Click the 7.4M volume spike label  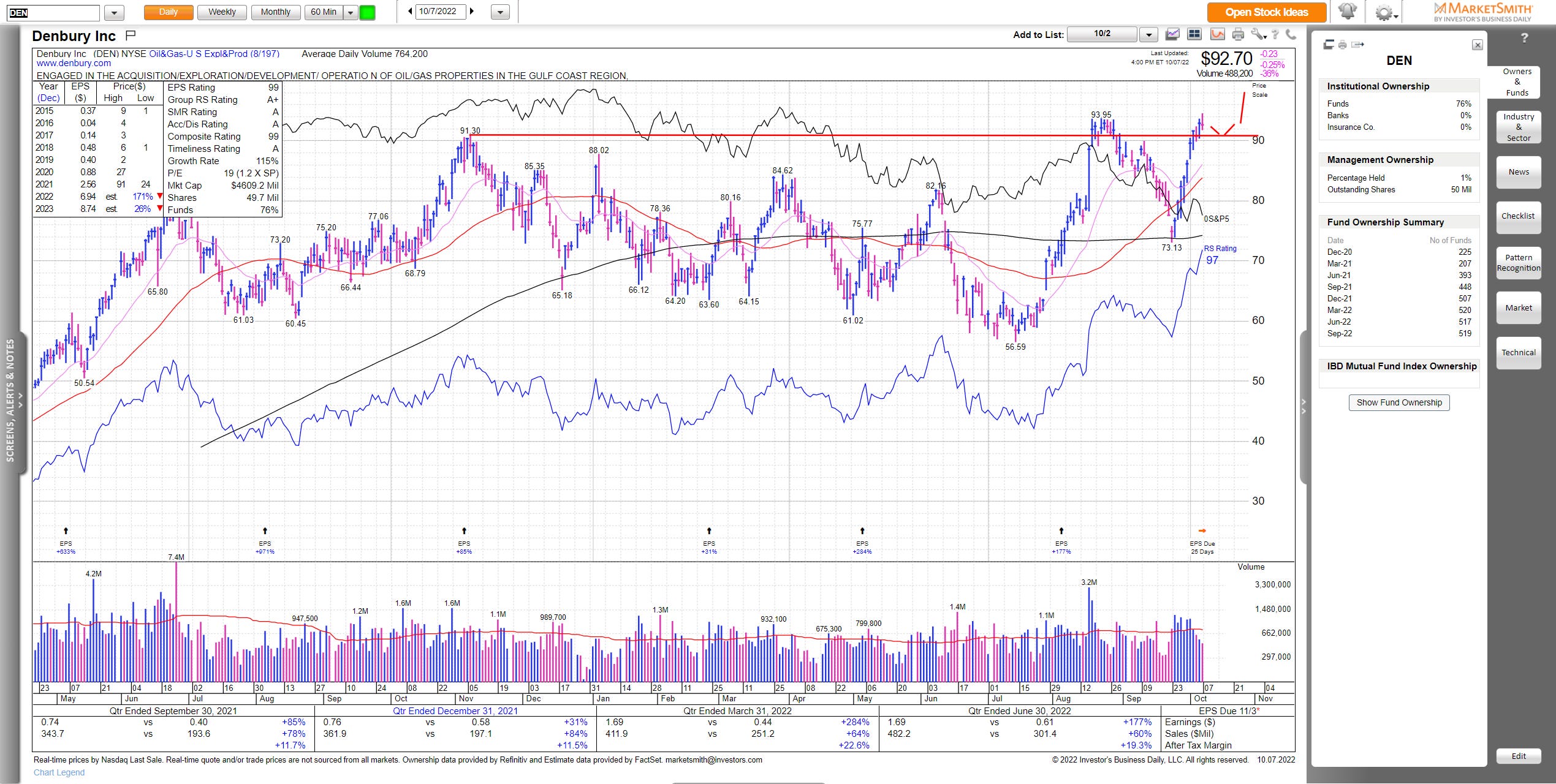(176, 557)
